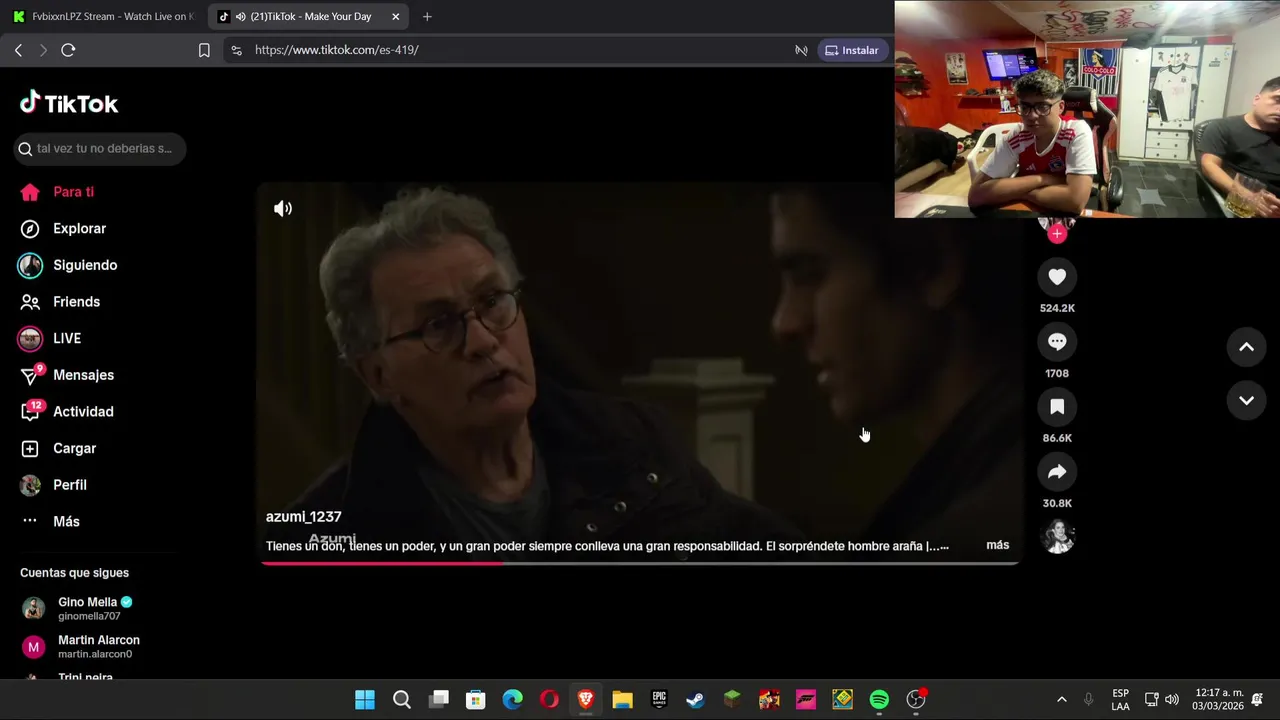Image resolution: width=1280 pixels, height=720 pixels.
Task: Open Siguiendo feed
Action: [x=68, y=265]
